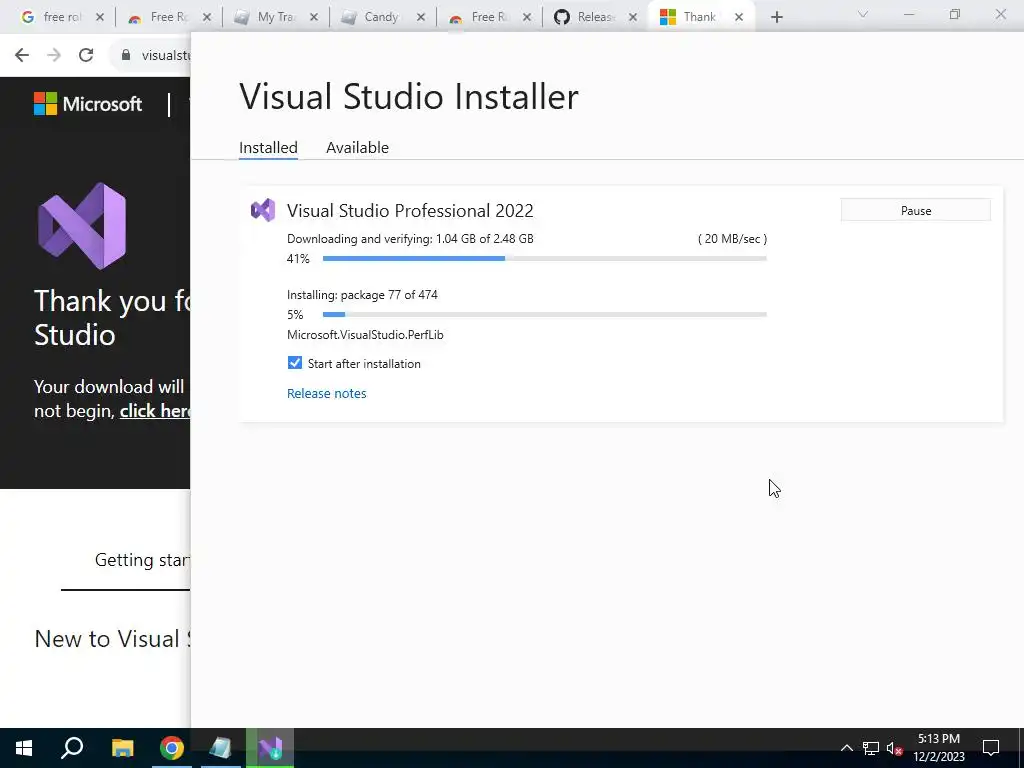Screen dimensions: 1024x768
Task: Switch to the GitHub Releases tab
Action: coord(595,17)
